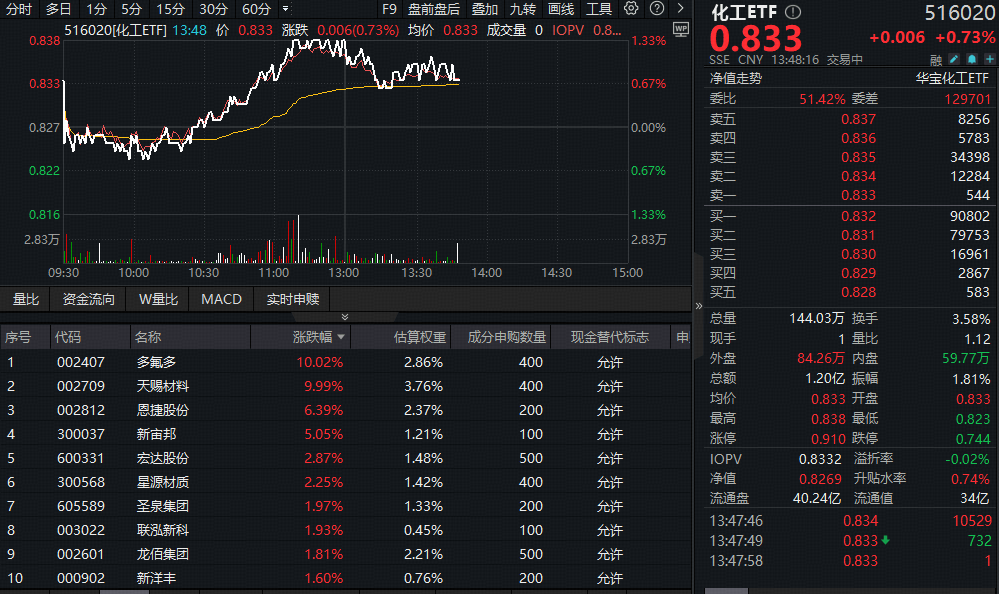Open the 工具 tools menu
Viewport: 999px width, 594px height.
click(599, 9)
